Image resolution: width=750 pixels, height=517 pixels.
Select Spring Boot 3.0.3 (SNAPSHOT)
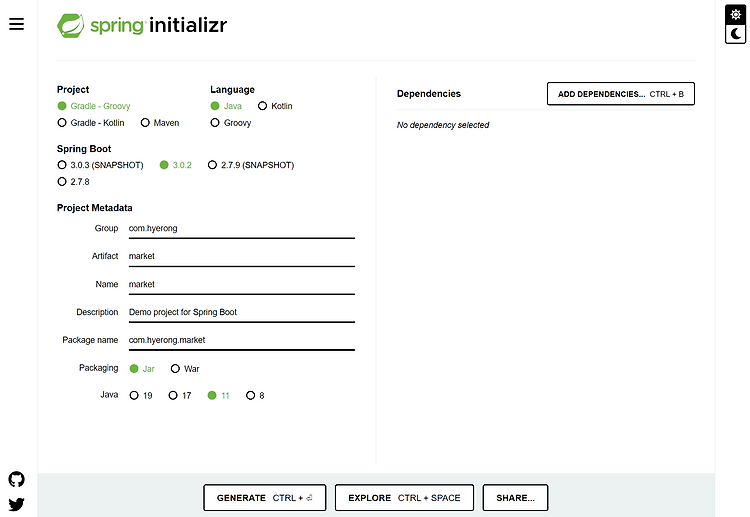coord(100,165)
